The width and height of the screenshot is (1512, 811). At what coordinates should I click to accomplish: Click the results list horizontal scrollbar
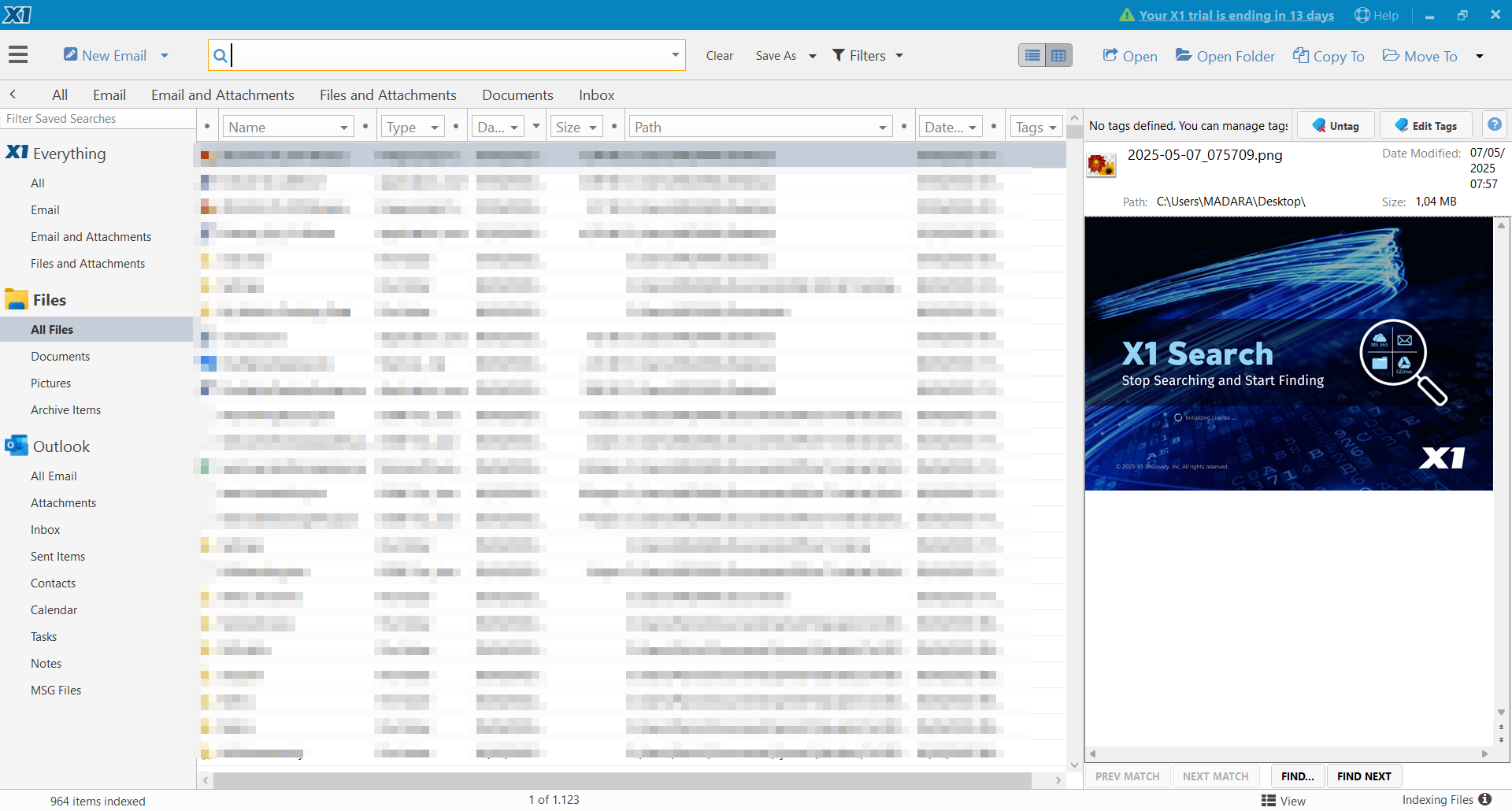pyautogui.click(x=622, y=780)
